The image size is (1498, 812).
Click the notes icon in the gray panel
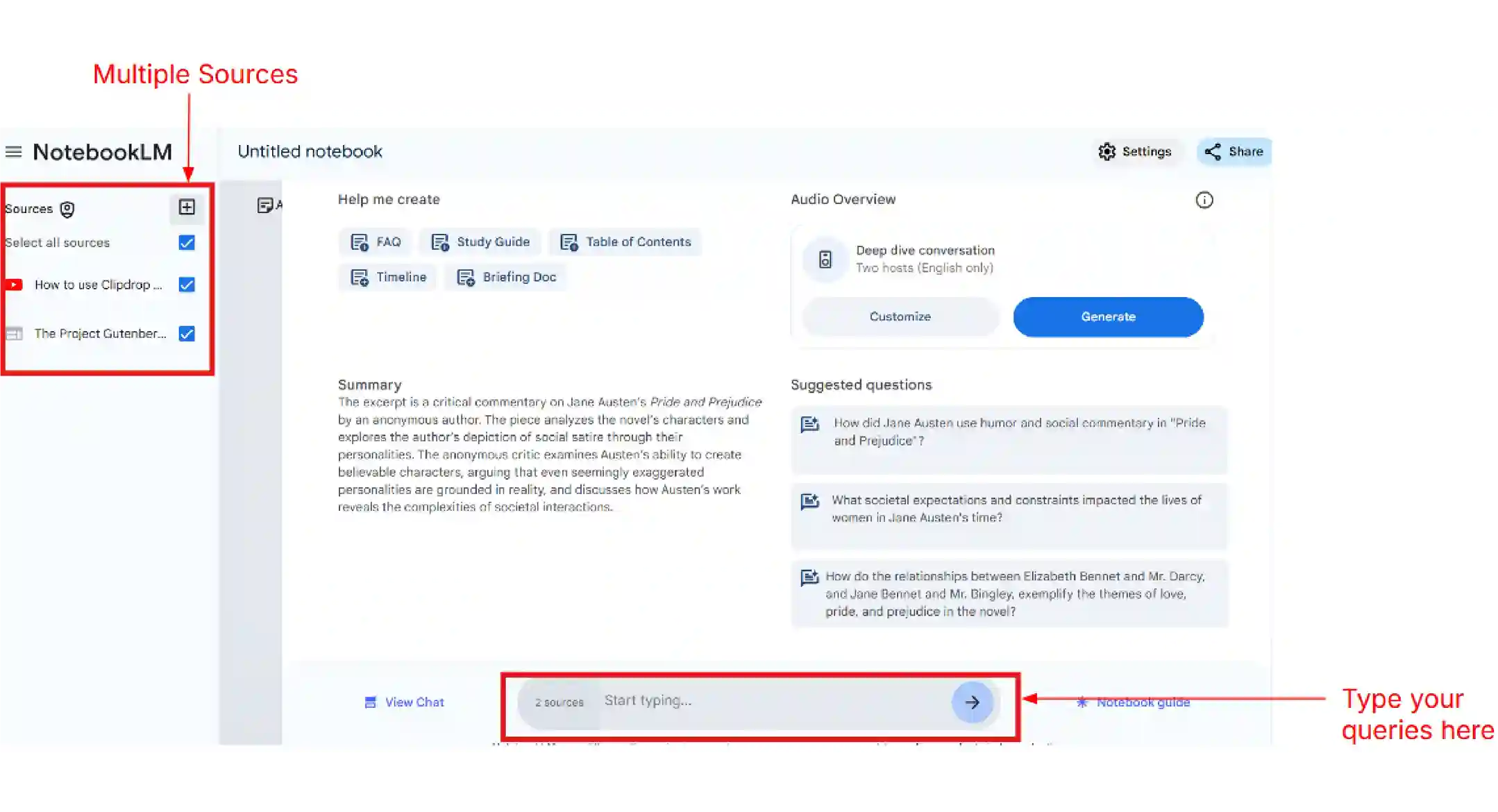[x=265, y=205]
